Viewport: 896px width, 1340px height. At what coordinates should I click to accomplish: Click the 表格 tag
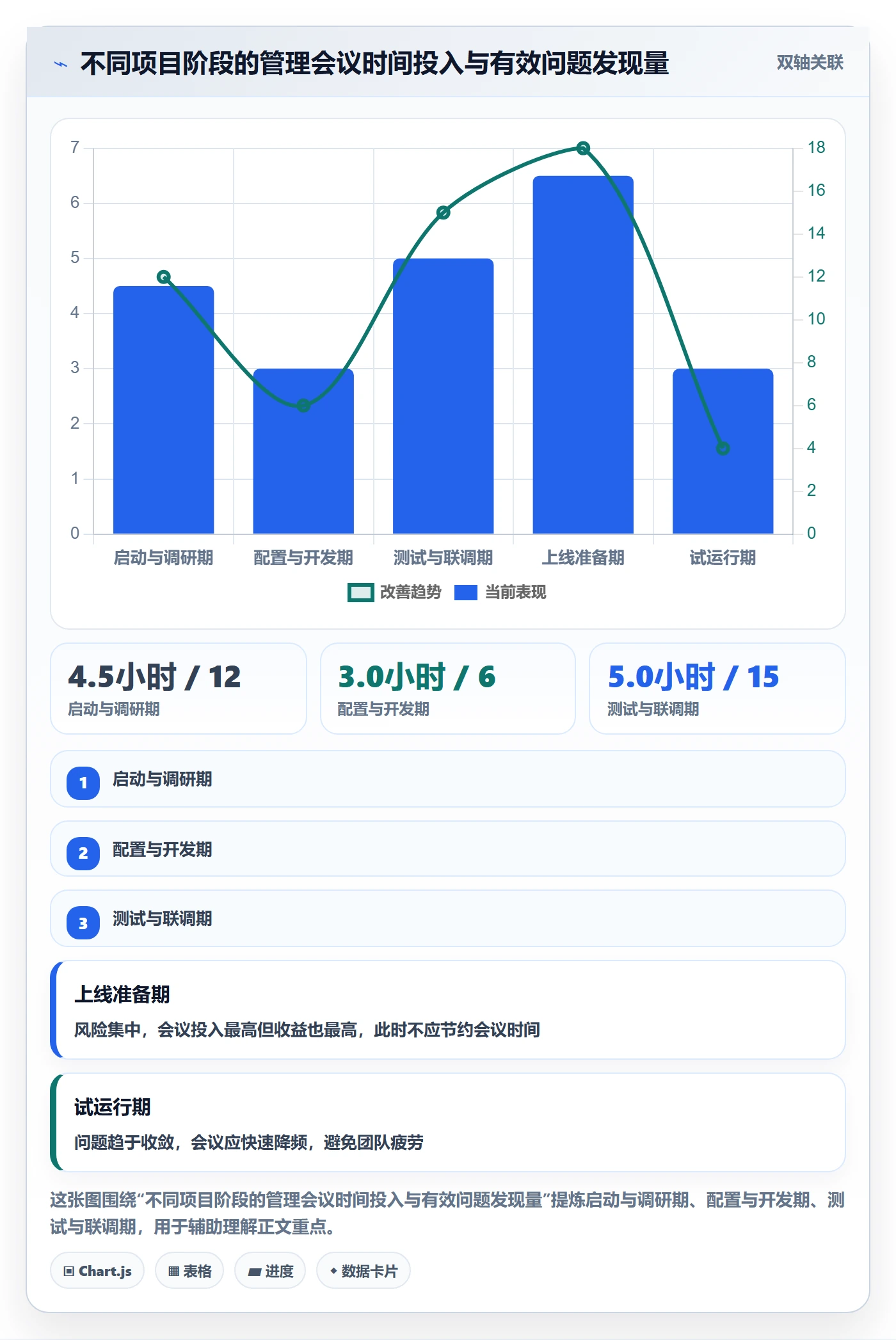coord(189,1271)
